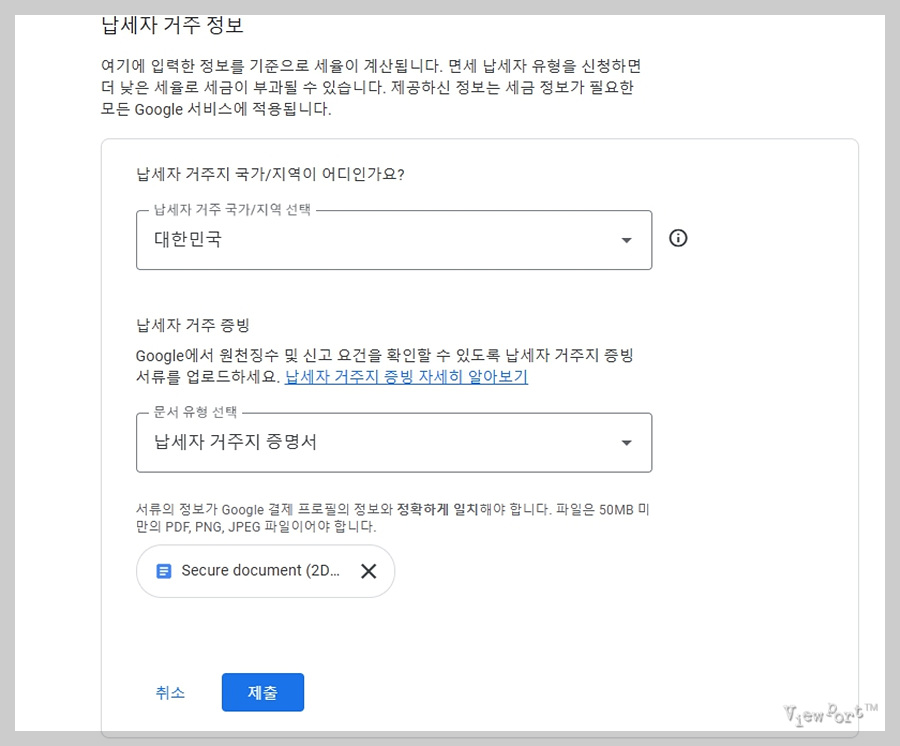The height and width of the screenshot is (746, 900).
Task: Submit the form with 제출 button
Action: [263, 692]
